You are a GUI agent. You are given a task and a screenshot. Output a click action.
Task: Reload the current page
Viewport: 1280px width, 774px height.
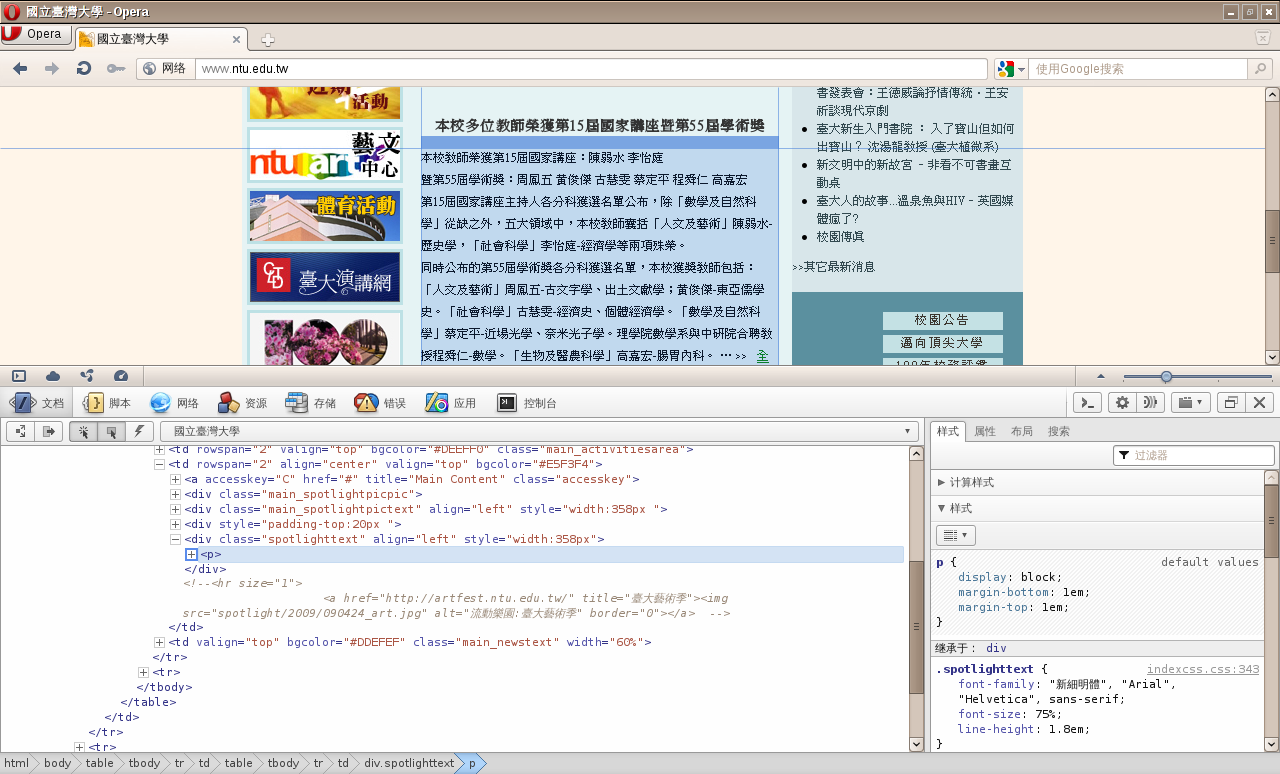click(x=84, y=69)
